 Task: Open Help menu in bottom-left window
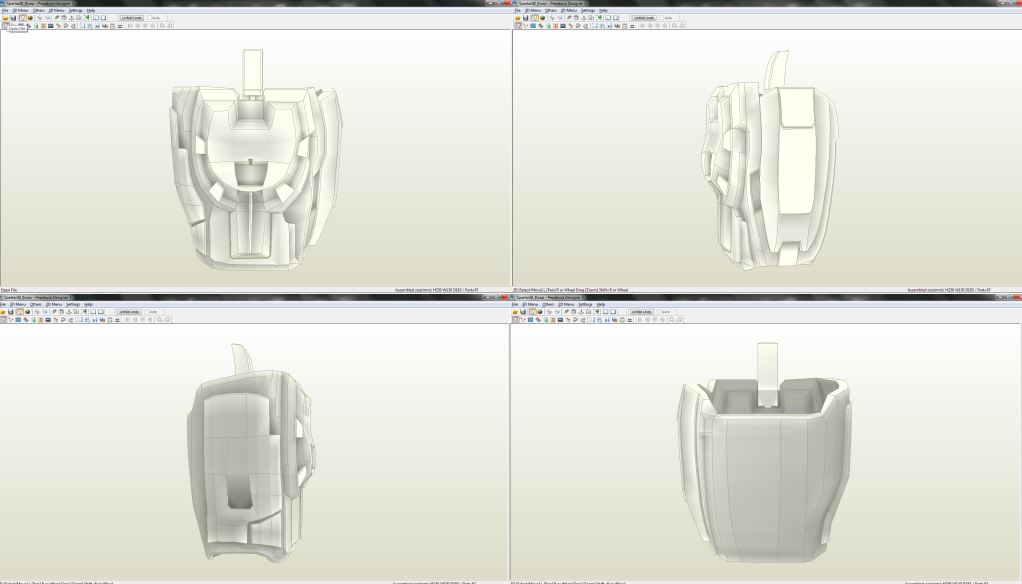click(89, 304)
